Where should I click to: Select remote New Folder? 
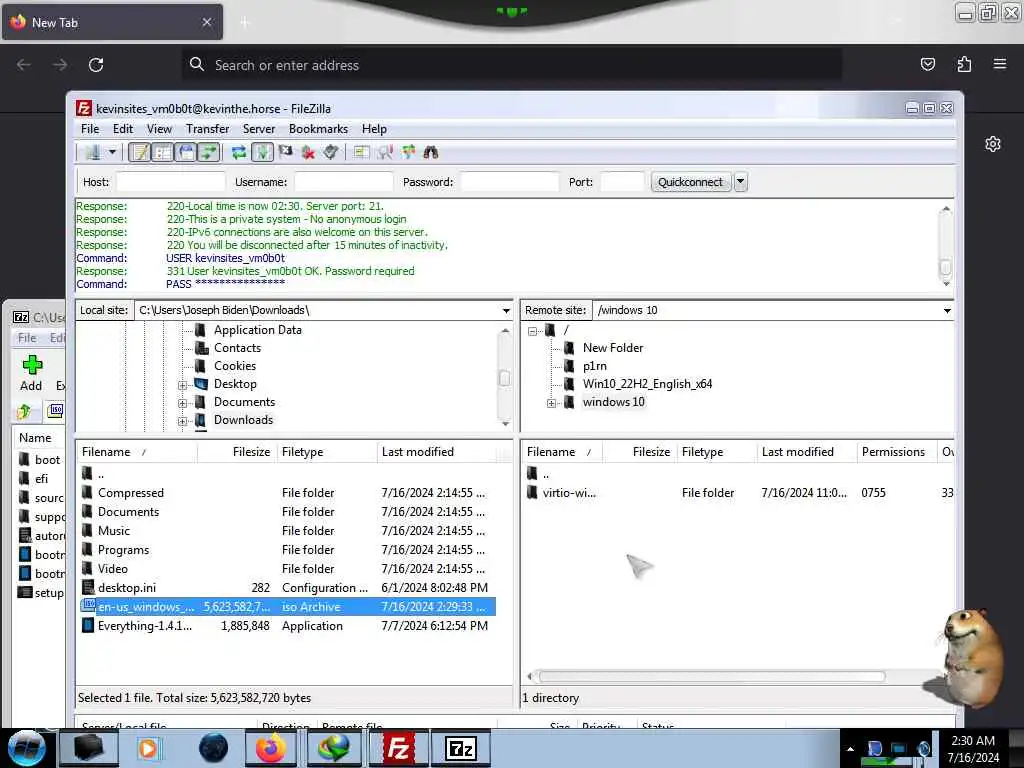tap(613, 348)
